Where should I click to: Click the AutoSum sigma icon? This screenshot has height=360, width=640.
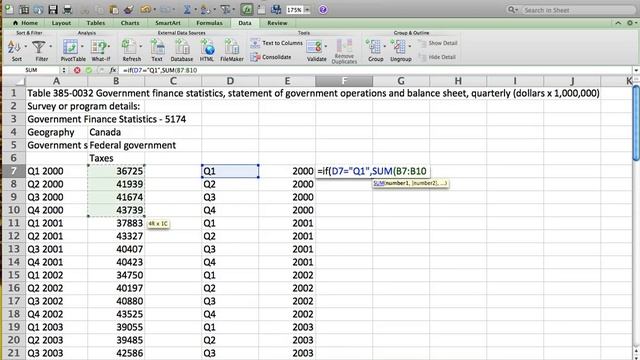pos(187,9)
